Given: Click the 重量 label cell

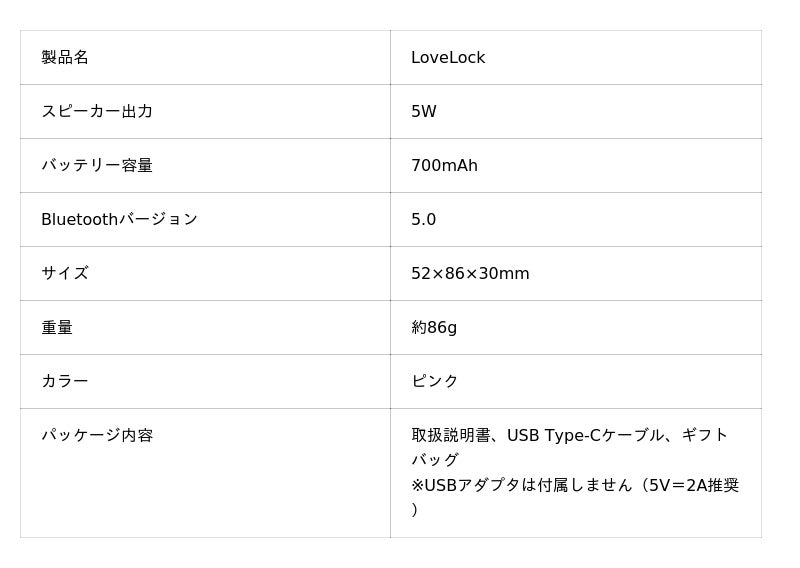Looking at the screenshot, I should [57, 328].
